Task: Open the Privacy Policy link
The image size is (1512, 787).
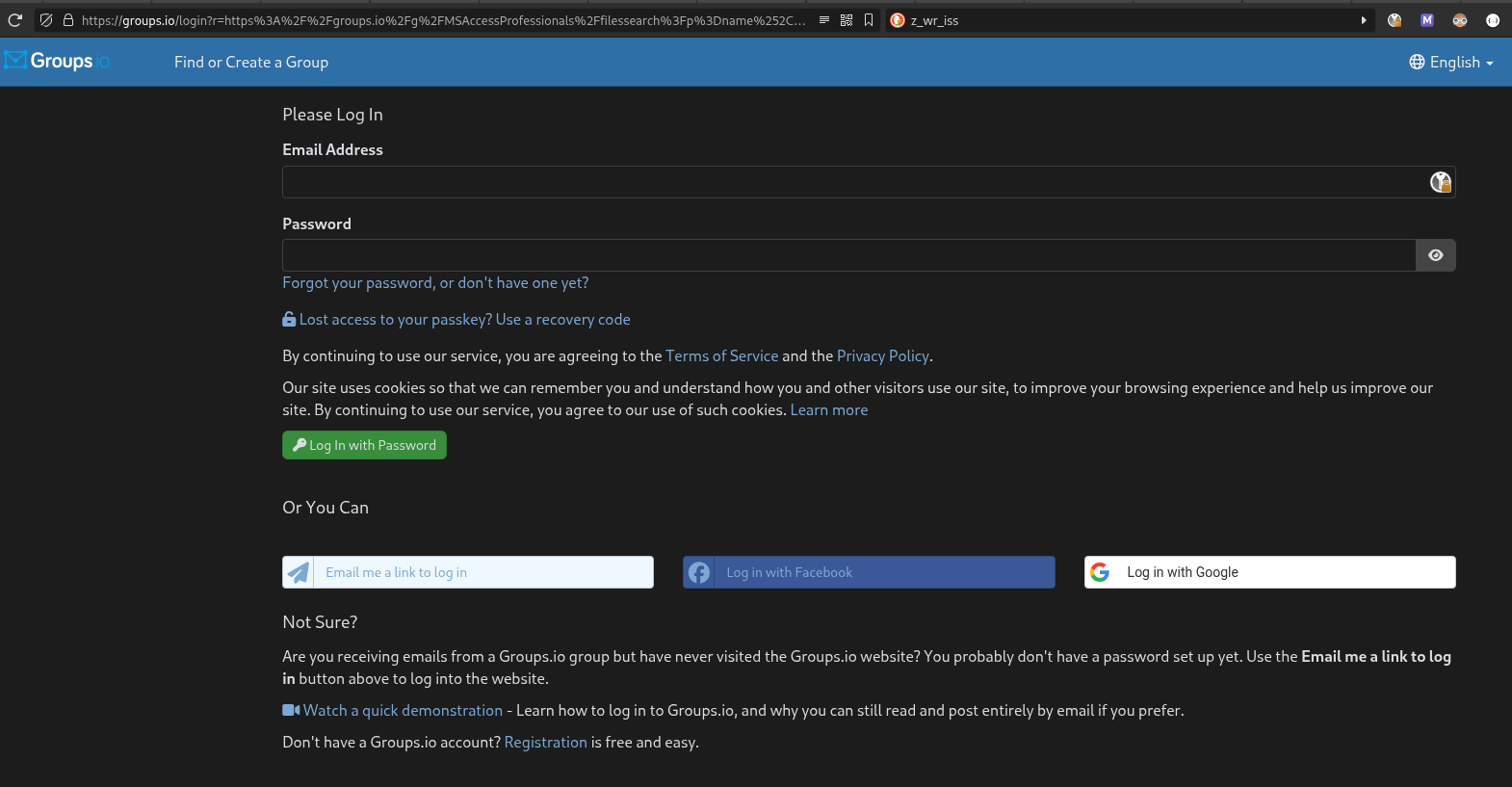Action: coord(883,355)
